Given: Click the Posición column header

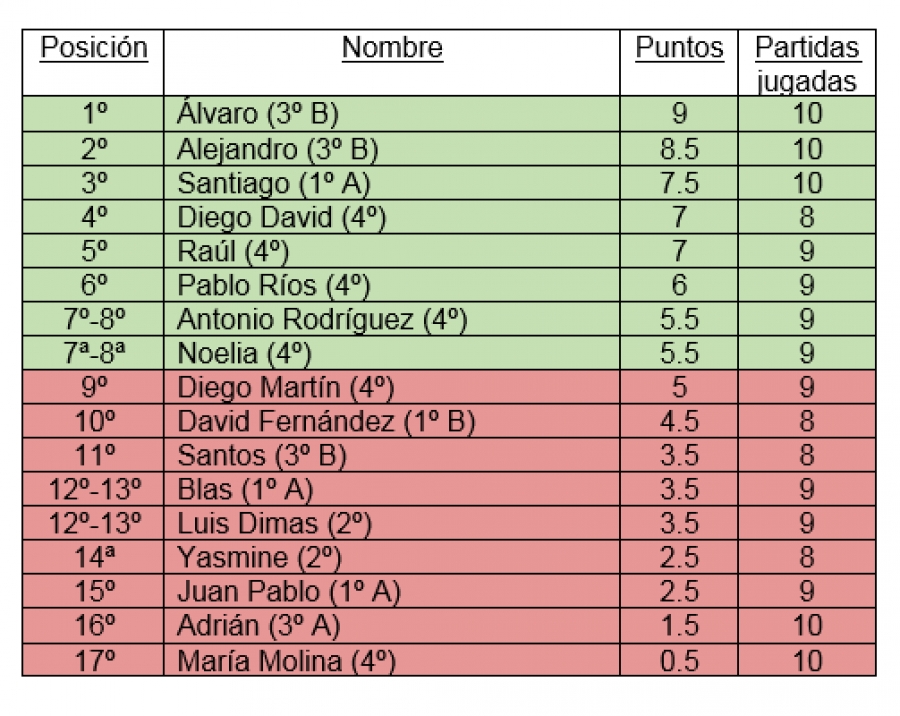Looking at the screenshot, I should pos(94,48).
